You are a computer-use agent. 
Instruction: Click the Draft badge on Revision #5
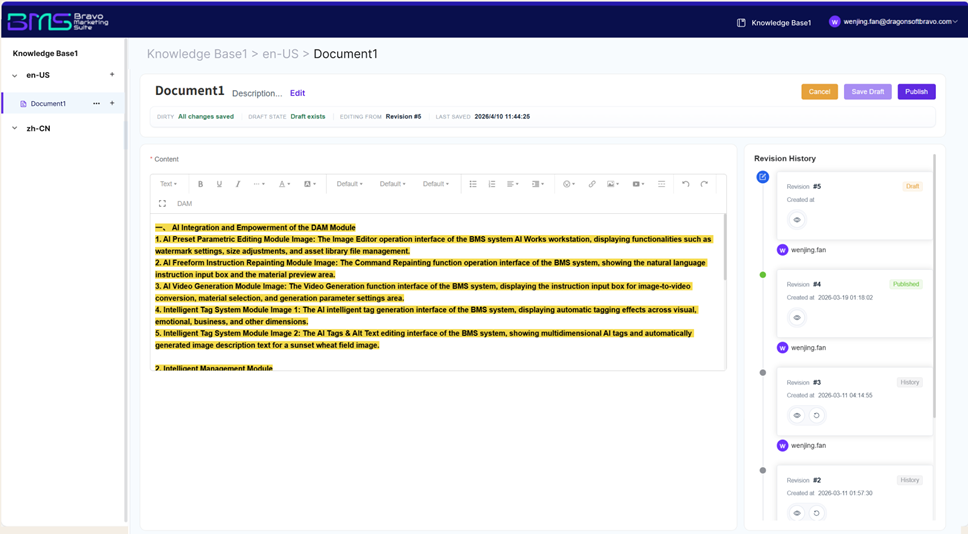912,186
